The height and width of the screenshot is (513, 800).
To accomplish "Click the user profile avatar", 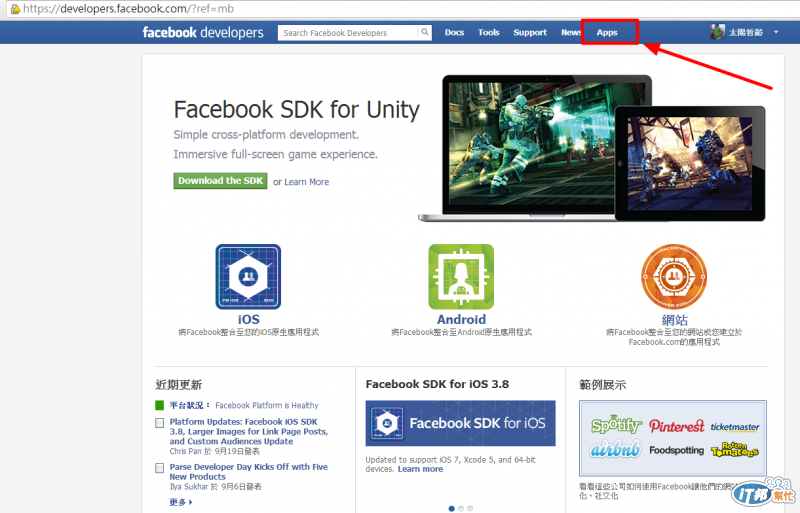I will click(x=717, y=32).
